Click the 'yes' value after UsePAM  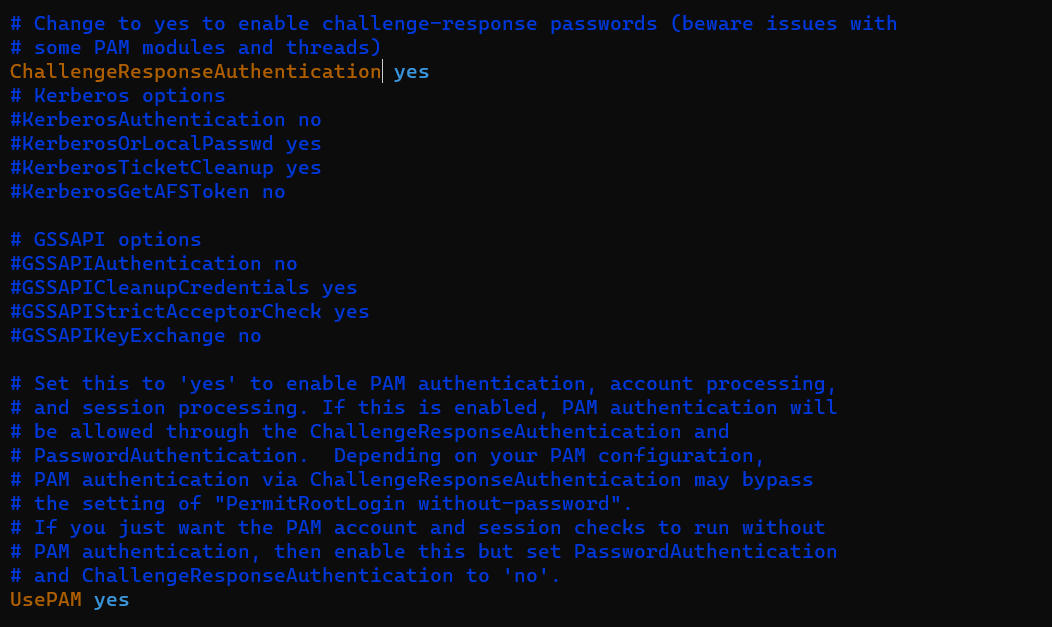[111, 600]
